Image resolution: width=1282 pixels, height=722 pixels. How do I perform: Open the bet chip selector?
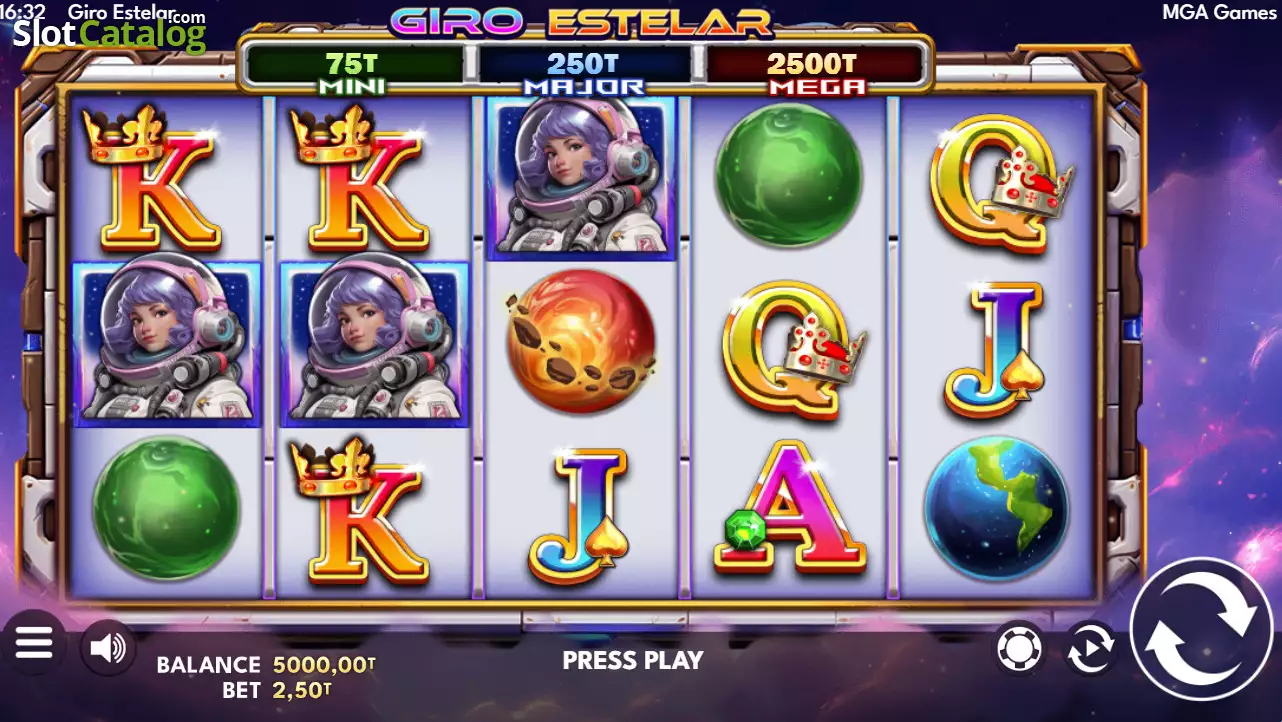click(1019, 648)
